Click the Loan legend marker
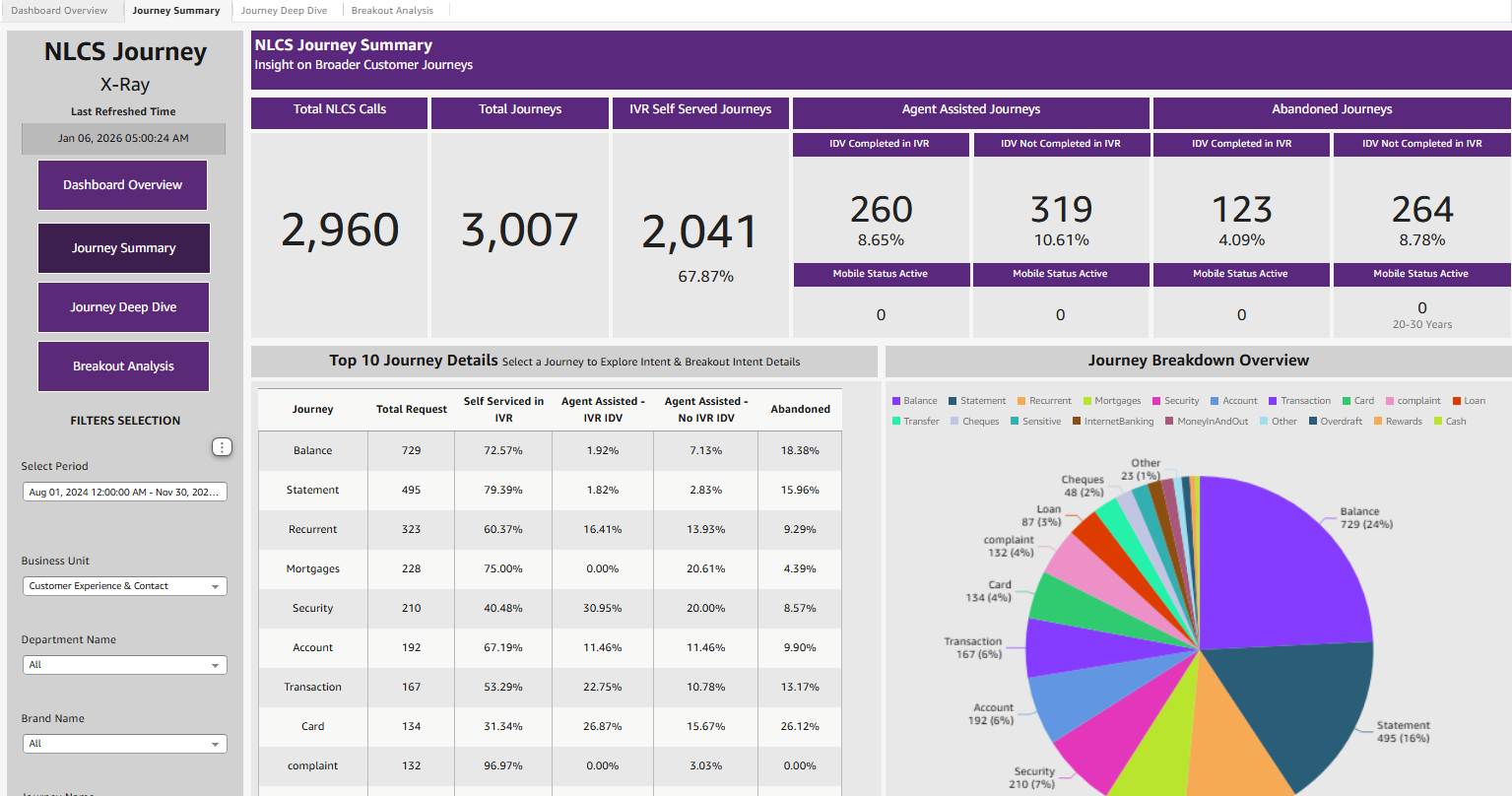 click(x=1457, y=401)
